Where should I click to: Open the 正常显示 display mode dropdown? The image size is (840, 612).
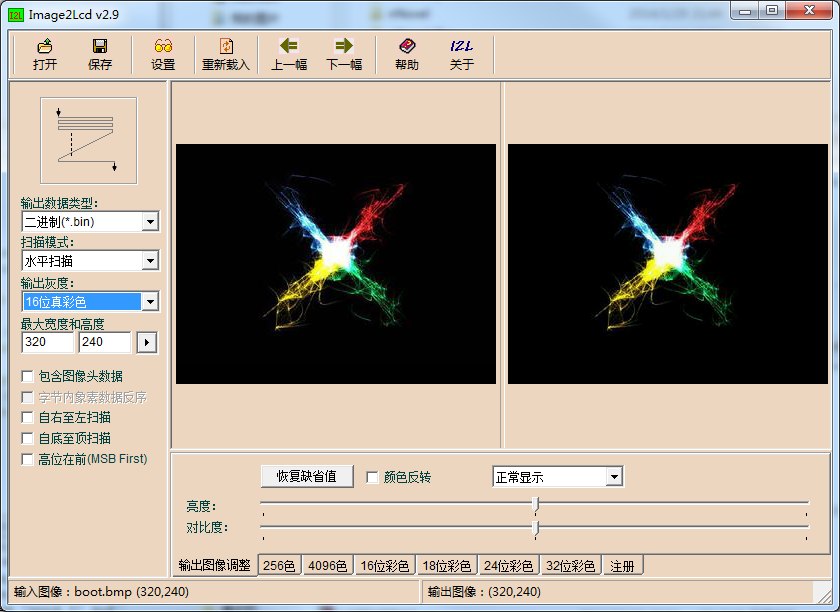(614, 476)
